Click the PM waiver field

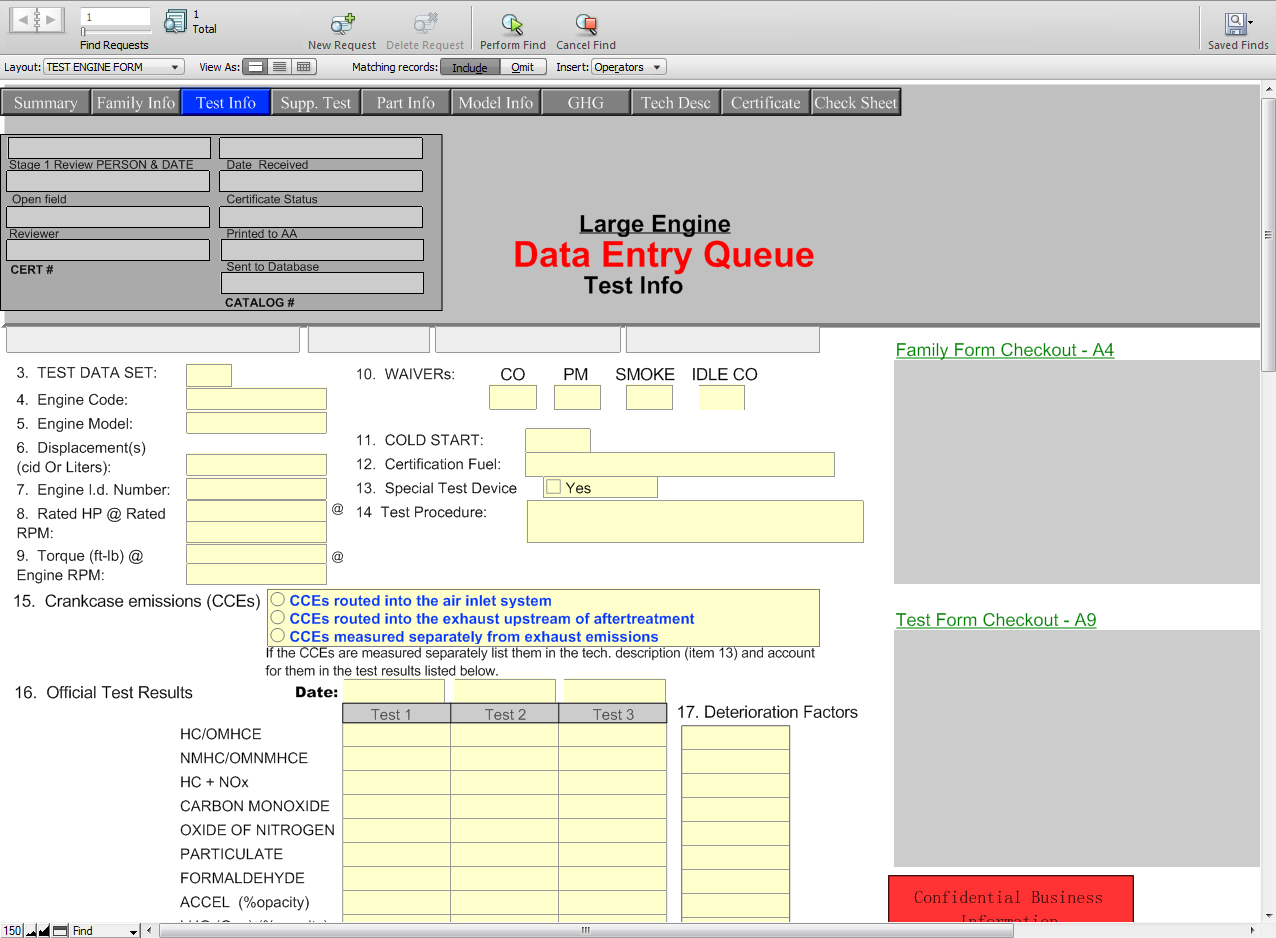pyautogui.click(x=577, y=397)
